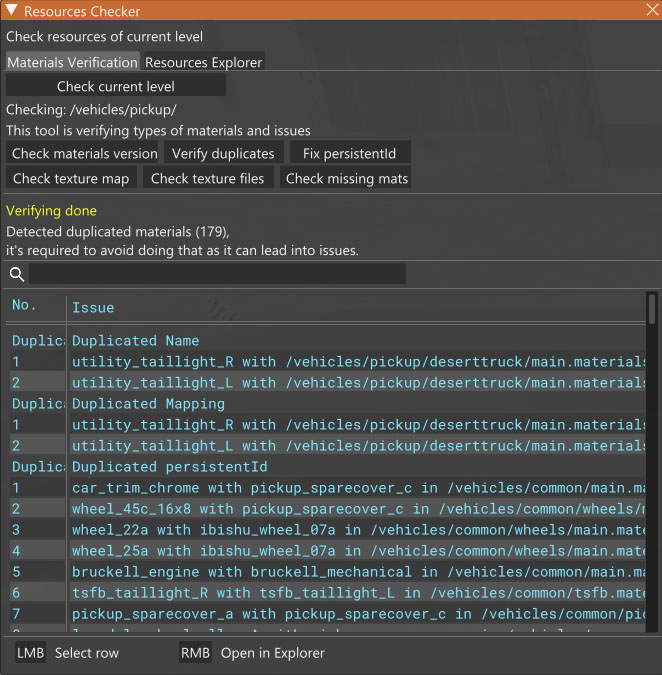Image resolution: width=662 pixels, height=675 pixels.
Task: Click the Issue column header
Action: 93,308
